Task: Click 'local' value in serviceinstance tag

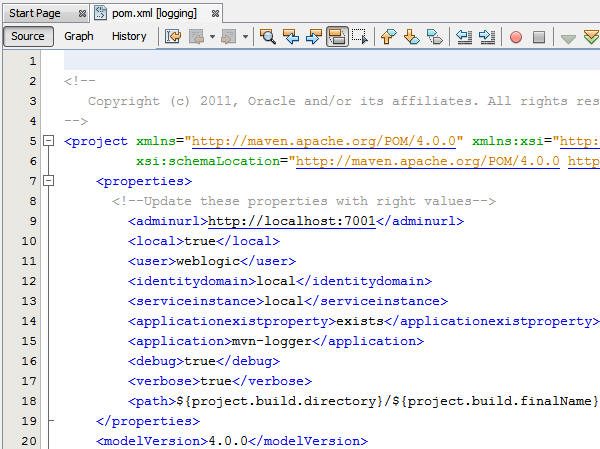Action: [284, 301]
